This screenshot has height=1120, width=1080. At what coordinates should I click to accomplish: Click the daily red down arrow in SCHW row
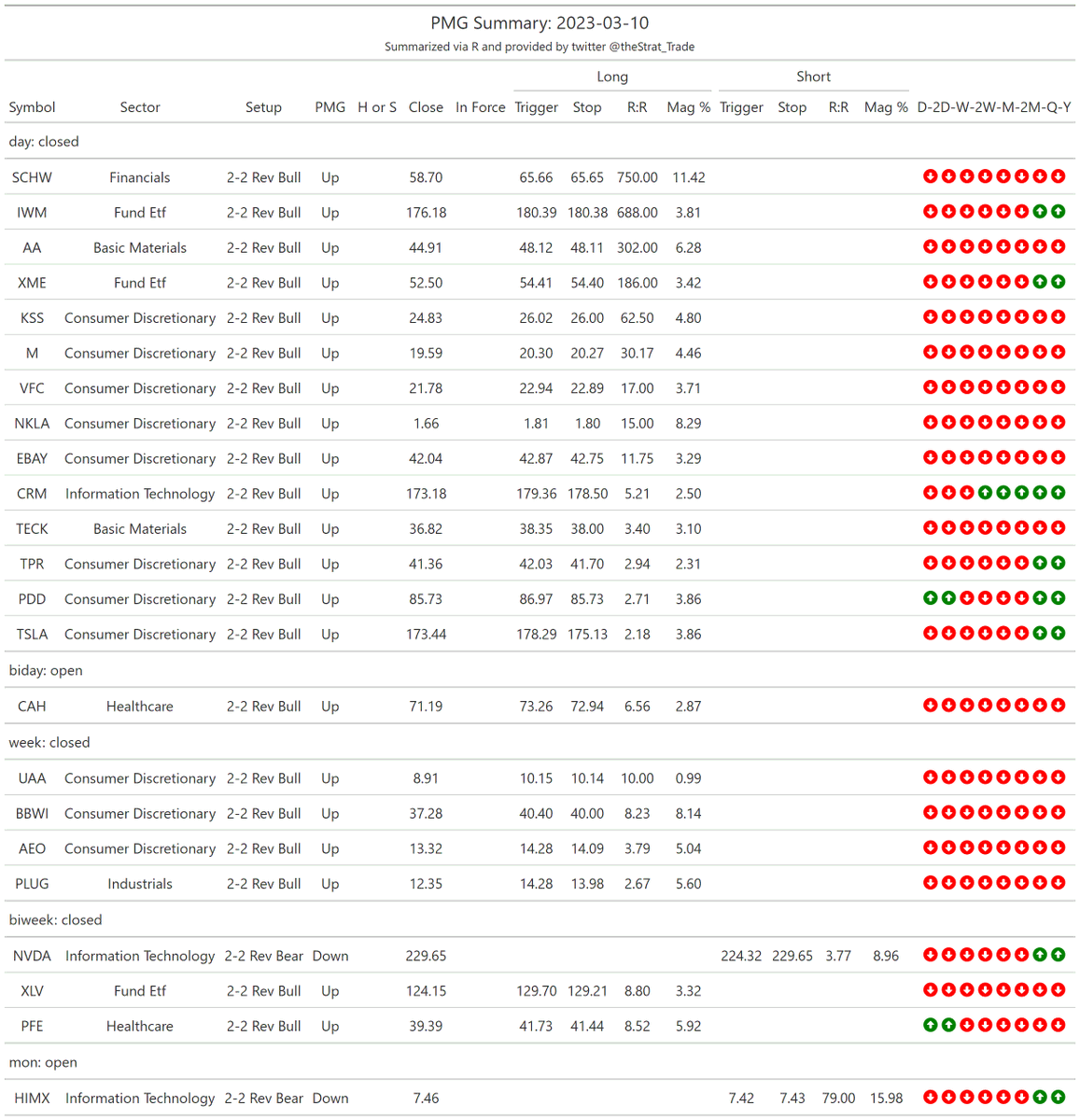tap(930, 176)
